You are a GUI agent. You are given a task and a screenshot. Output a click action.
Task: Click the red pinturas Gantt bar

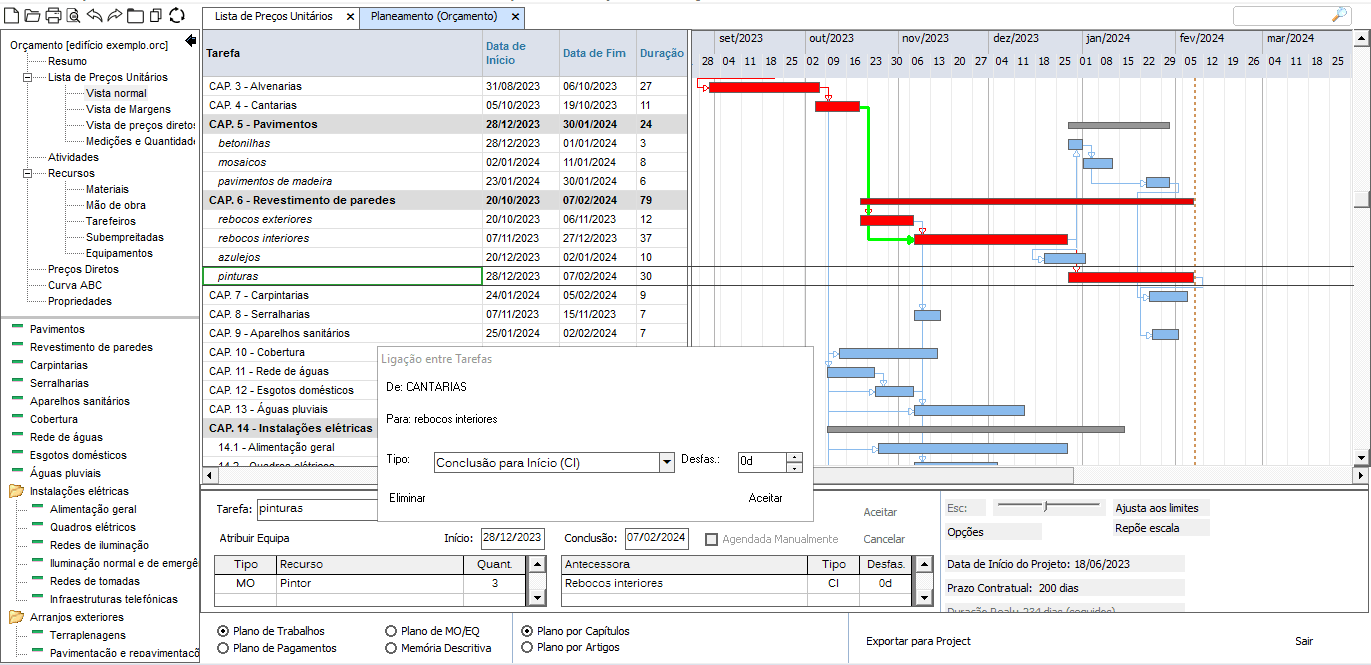[x=1131, y=277]
